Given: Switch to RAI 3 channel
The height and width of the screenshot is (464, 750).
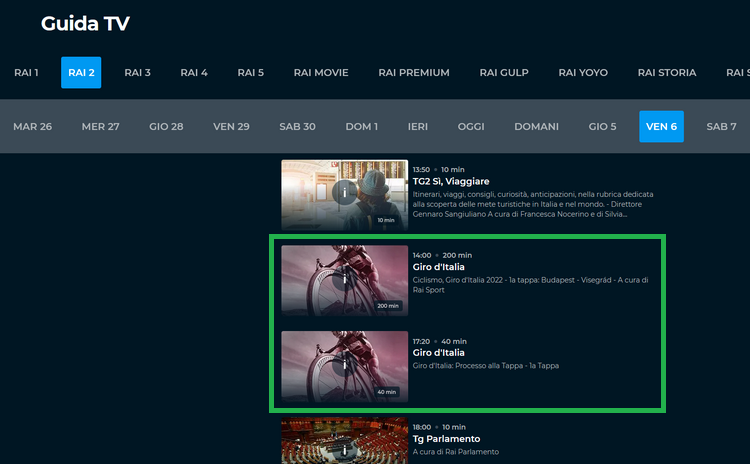Looking at the screenshot, I should coord(137,73).
